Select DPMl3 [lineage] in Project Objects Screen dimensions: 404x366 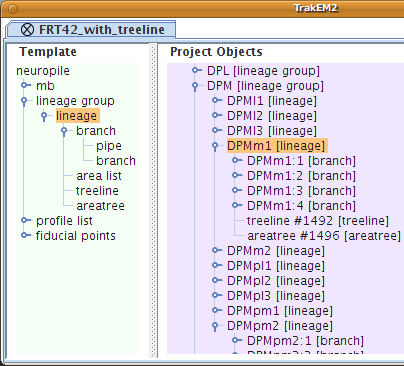click(272, 131)
